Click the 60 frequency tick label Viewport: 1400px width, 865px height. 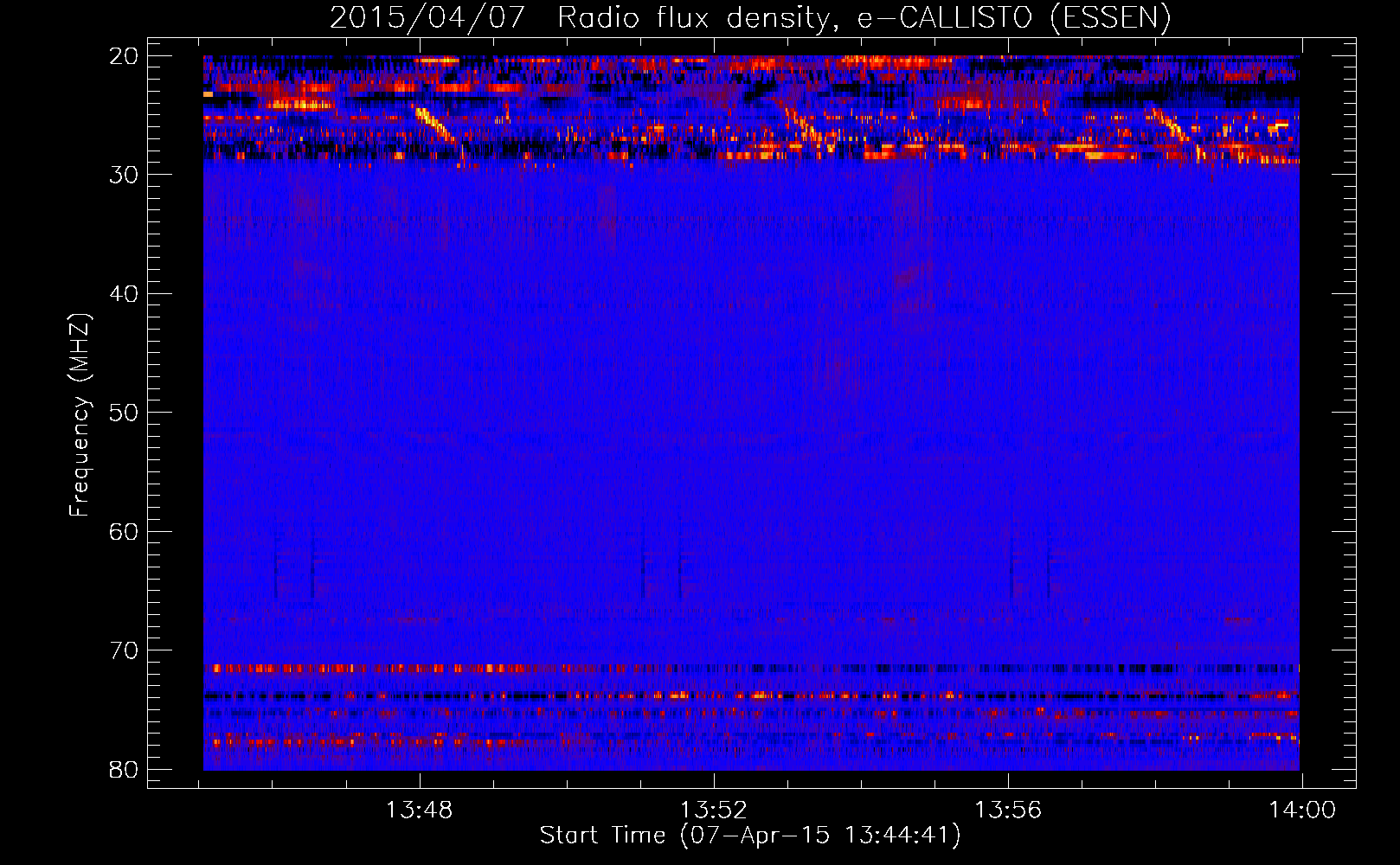[x=125, y=532]
